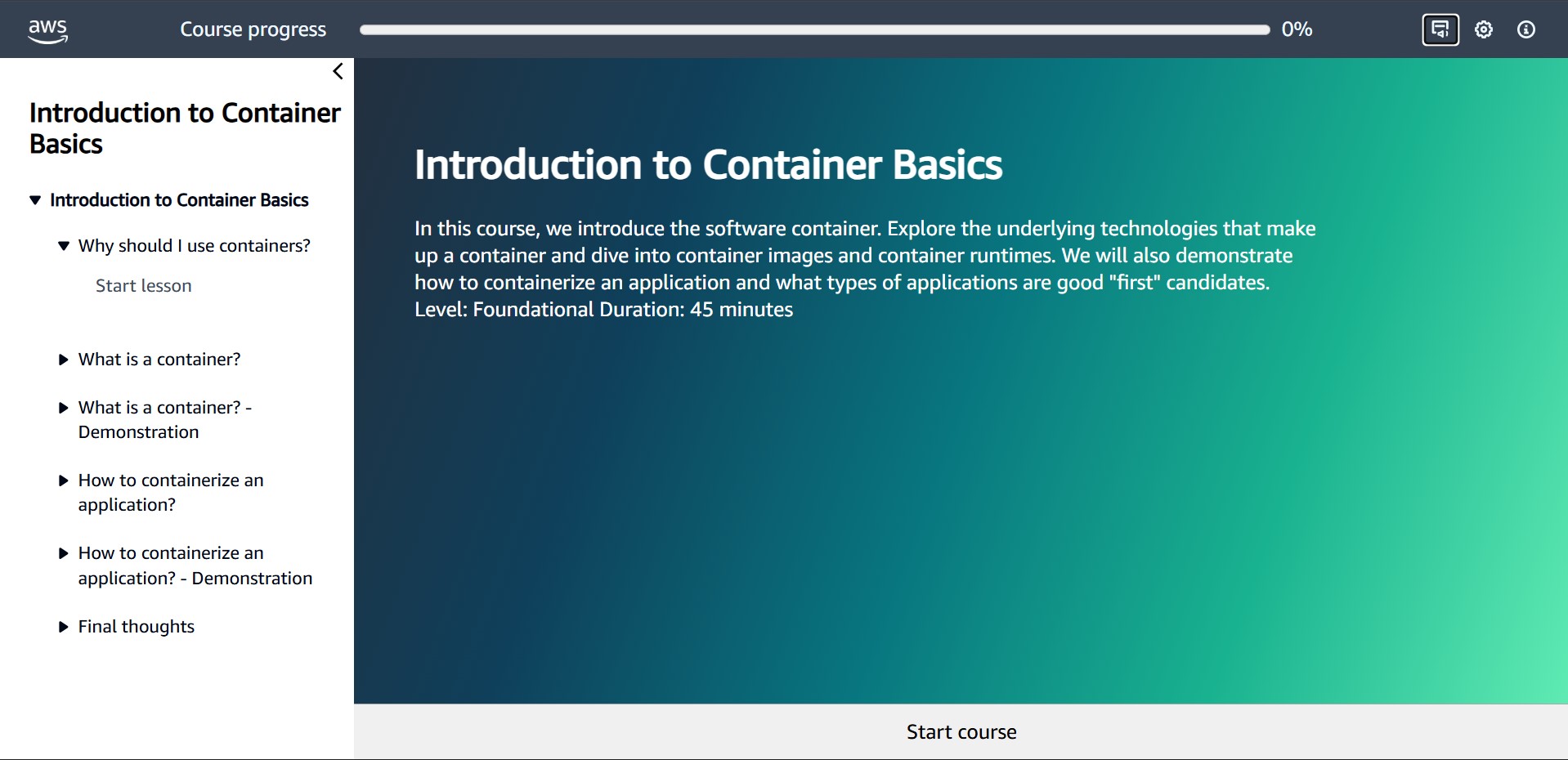Viewport: 1568px width, 760px height.
Task: Expand the What is a container? section arrow
Action: [x=64, y=360]
